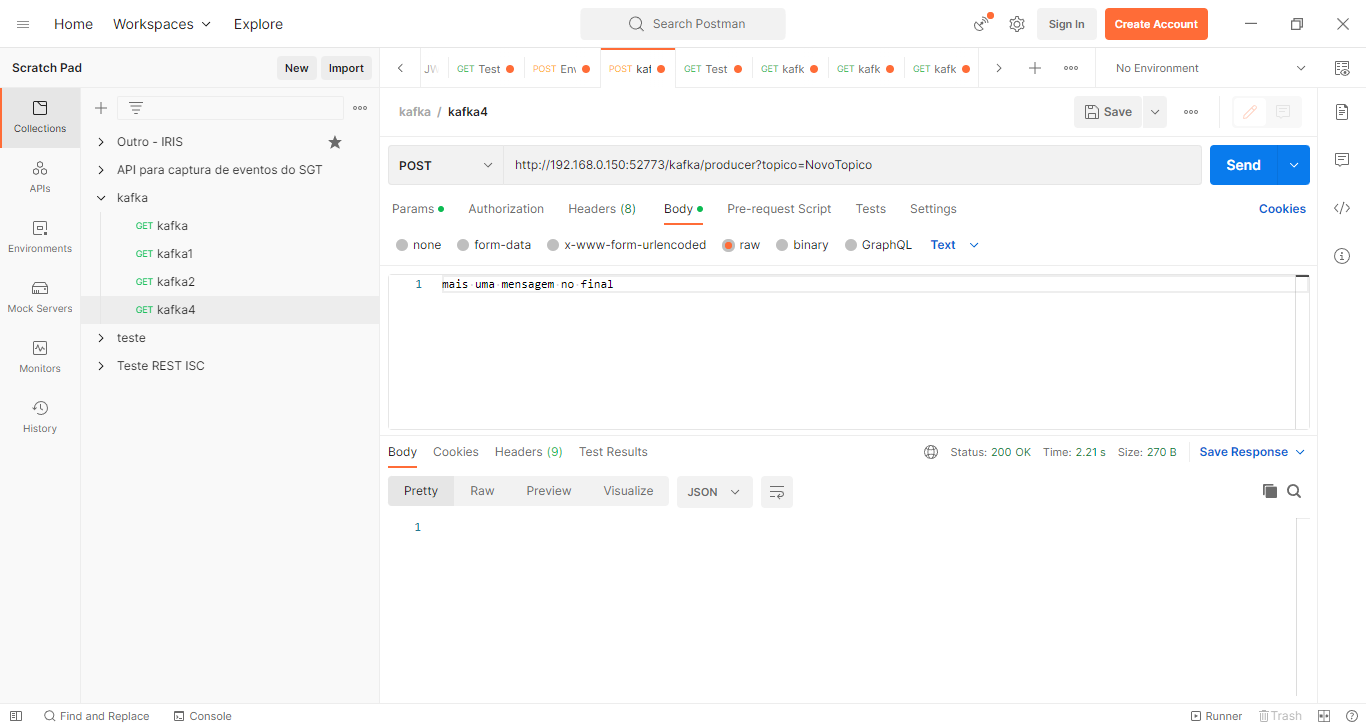Viewport: 1366px width, 728px height.
Task: Click the Cookies link
Action: [x=1282, y=209]
